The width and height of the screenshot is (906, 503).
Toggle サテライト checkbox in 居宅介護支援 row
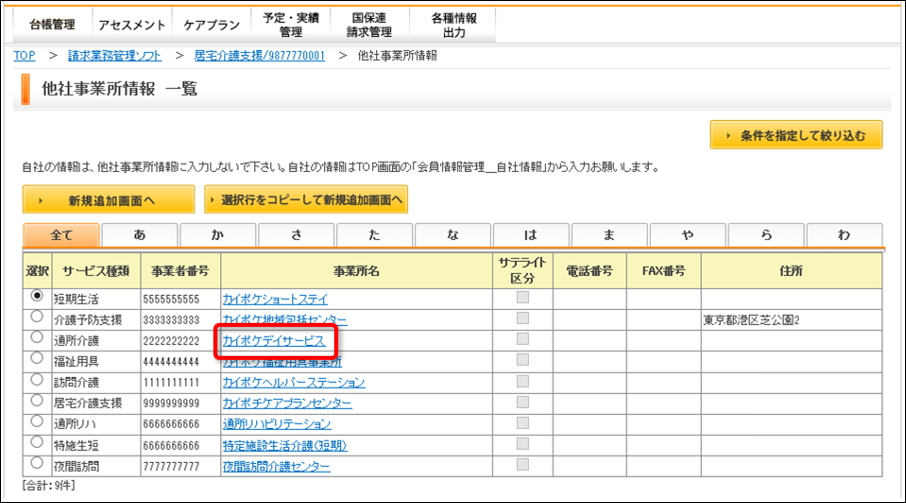[523, 402]
